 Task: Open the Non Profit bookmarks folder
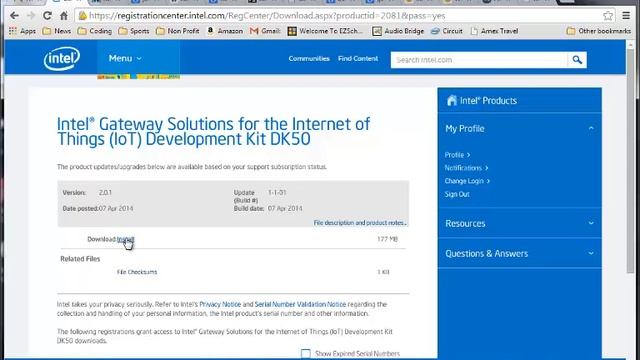[x=178, y=31]
